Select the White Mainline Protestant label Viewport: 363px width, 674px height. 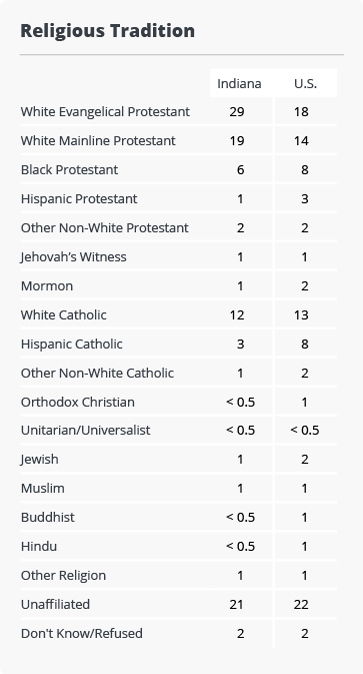click(98, 141)
